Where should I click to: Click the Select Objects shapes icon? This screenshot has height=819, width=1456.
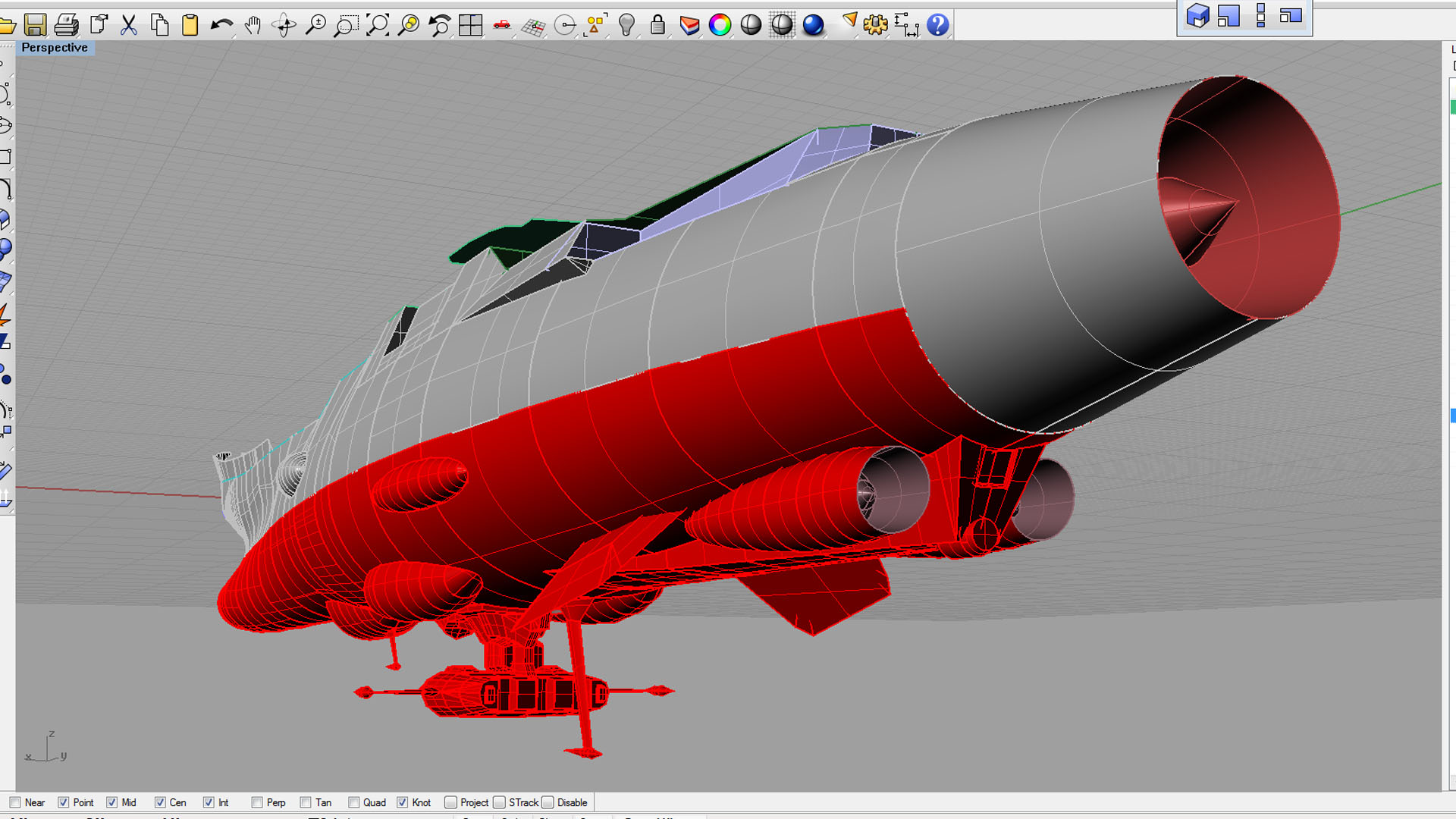tap(596, 25)
